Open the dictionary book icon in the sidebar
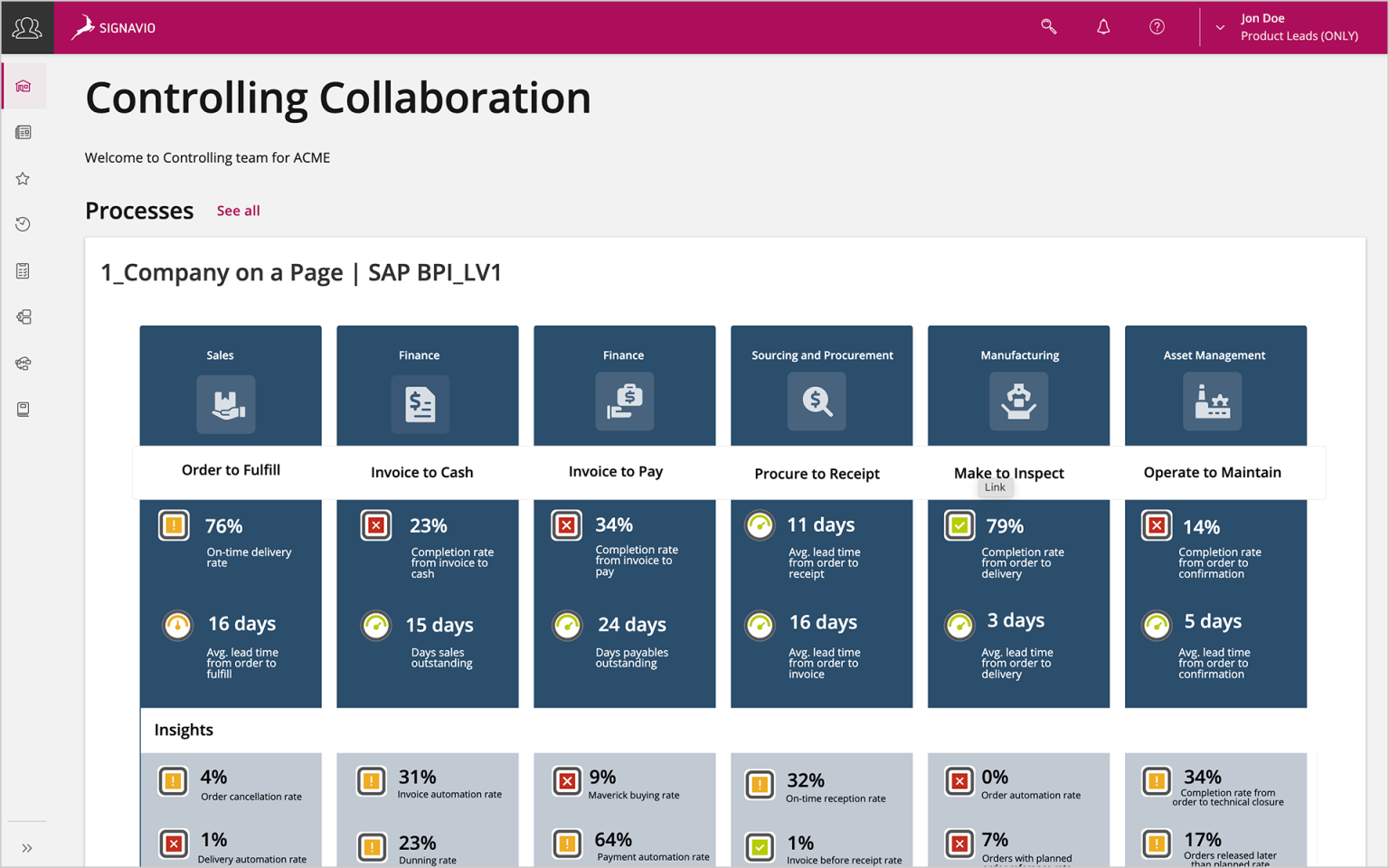This screenshot has width=1389, height=868. point(24,409)
